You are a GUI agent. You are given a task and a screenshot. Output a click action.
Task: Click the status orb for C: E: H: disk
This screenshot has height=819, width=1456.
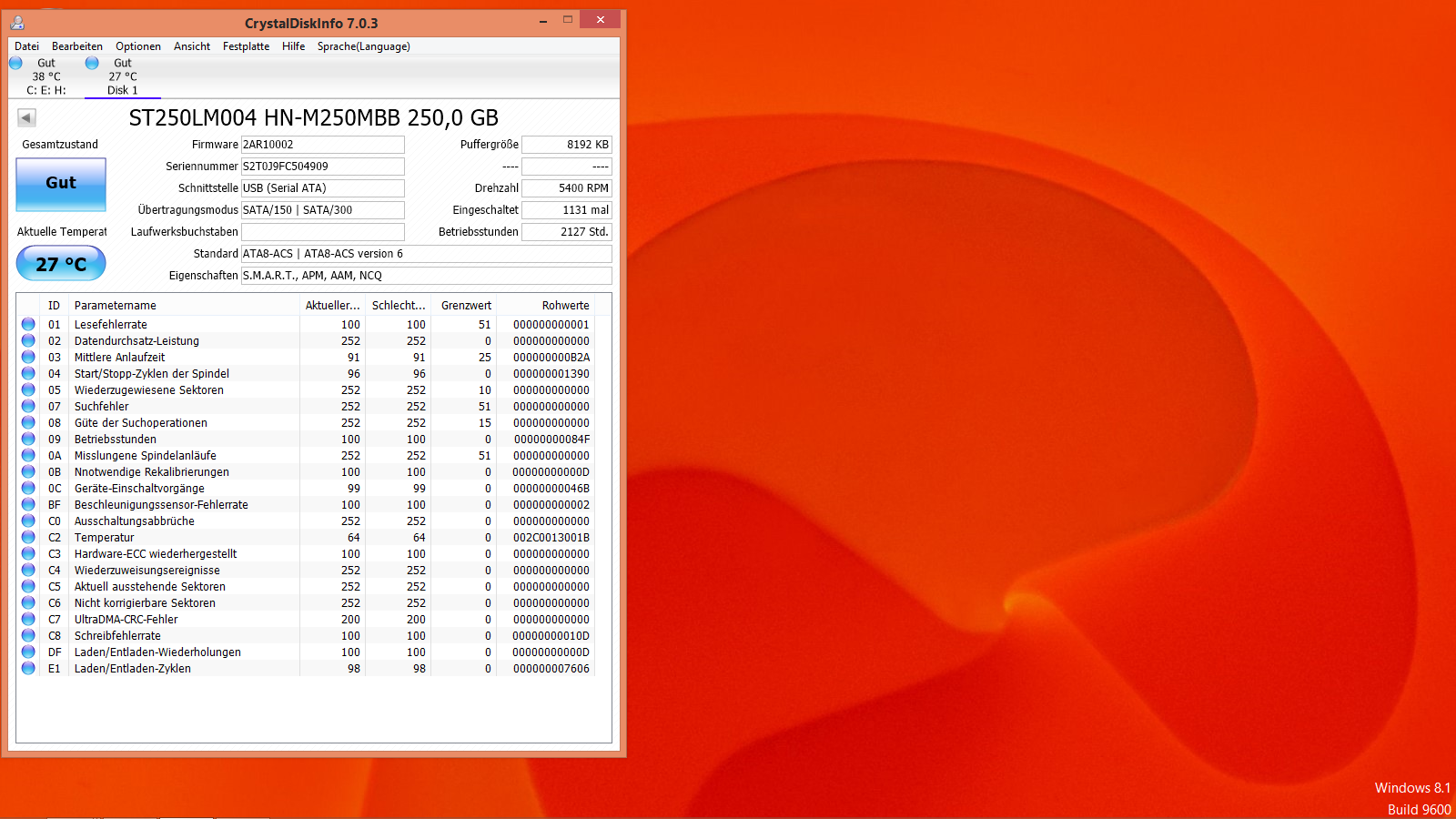point(15,63)
